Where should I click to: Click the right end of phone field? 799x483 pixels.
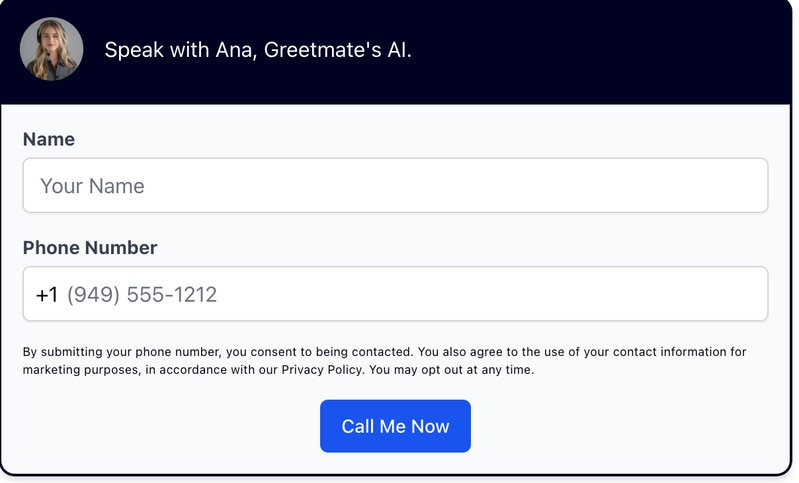(740, 295)
